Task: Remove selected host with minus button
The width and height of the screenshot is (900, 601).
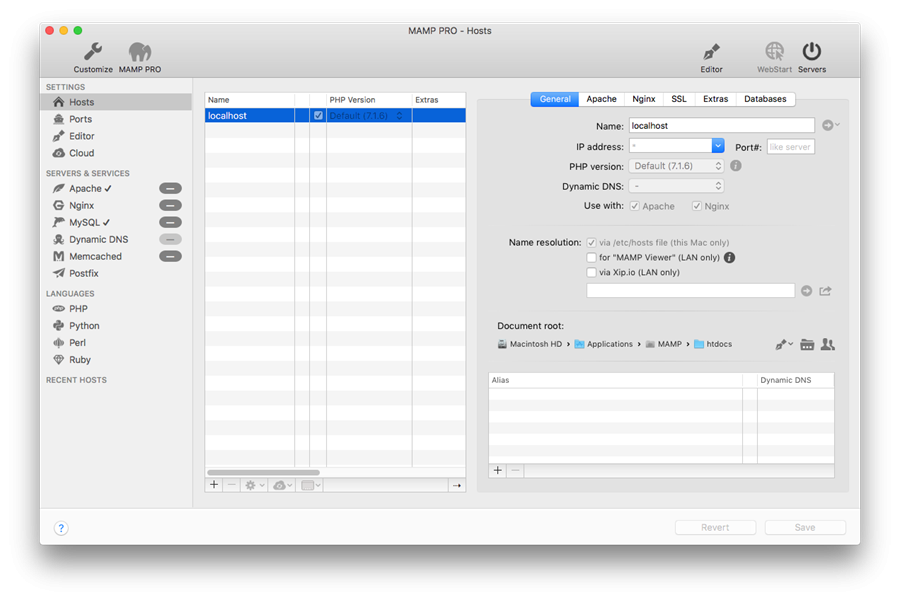Action: coord(231,485)
